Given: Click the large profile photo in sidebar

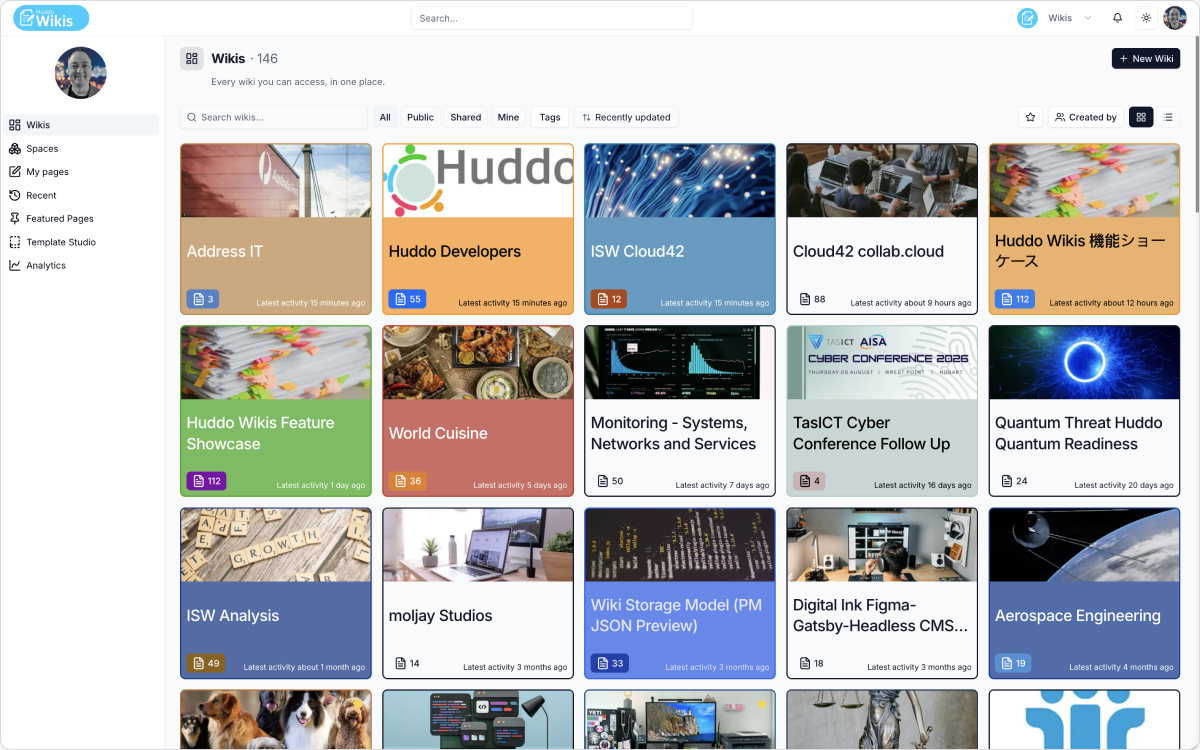Looking at the screenshot, I should click(x=81, y=72).
